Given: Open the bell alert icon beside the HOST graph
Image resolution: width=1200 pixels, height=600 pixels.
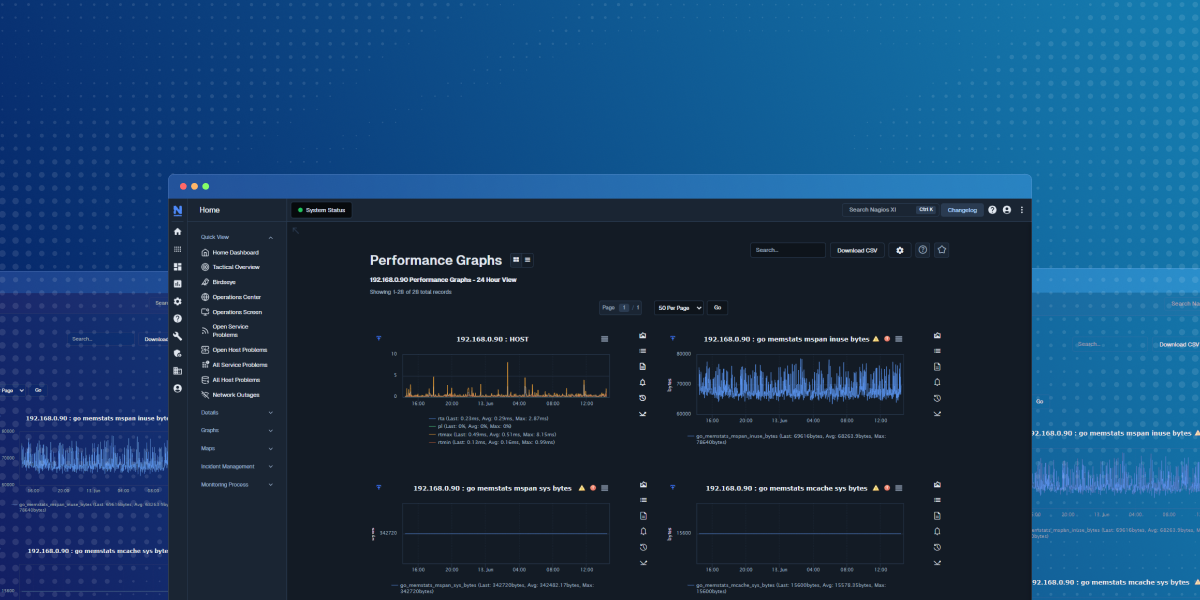Looking at the screenshot, I should [x=641, y=382].
